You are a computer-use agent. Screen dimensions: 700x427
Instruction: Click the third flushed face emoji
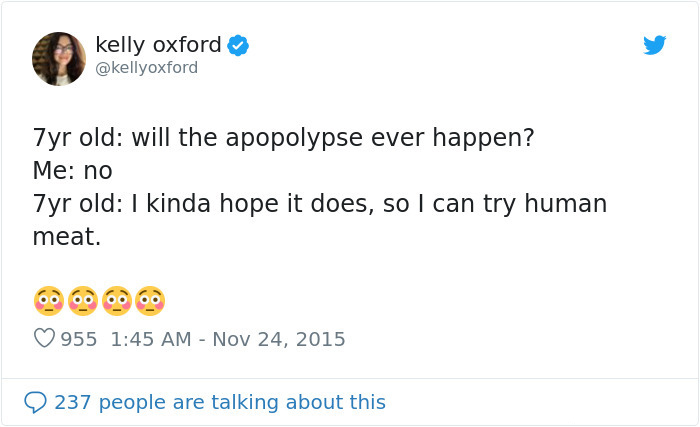pyautogui.click(x=117, y=300)
